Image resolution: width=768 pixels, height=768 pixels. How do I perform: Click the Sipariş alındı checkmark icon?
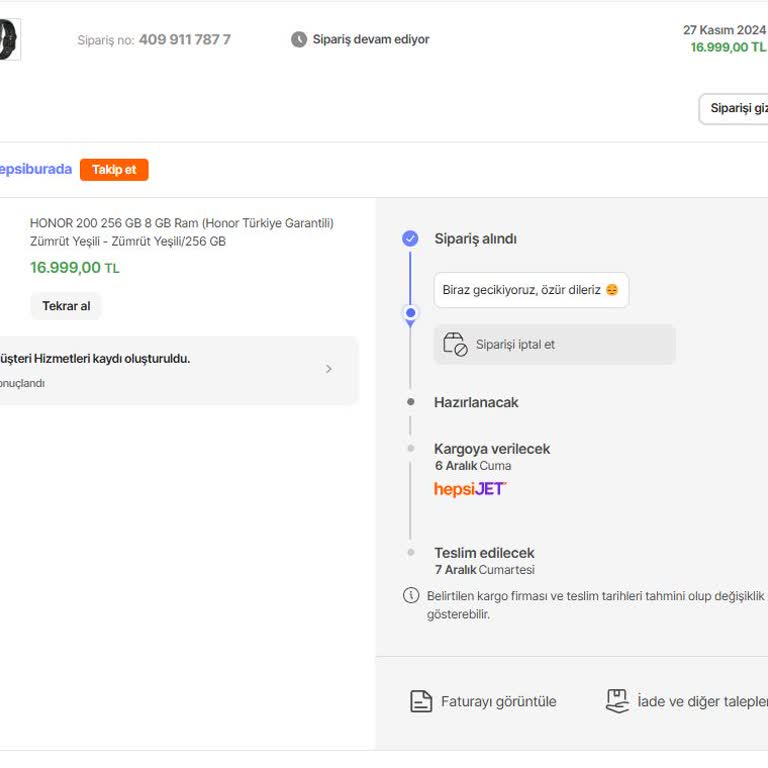click(410, 239)
